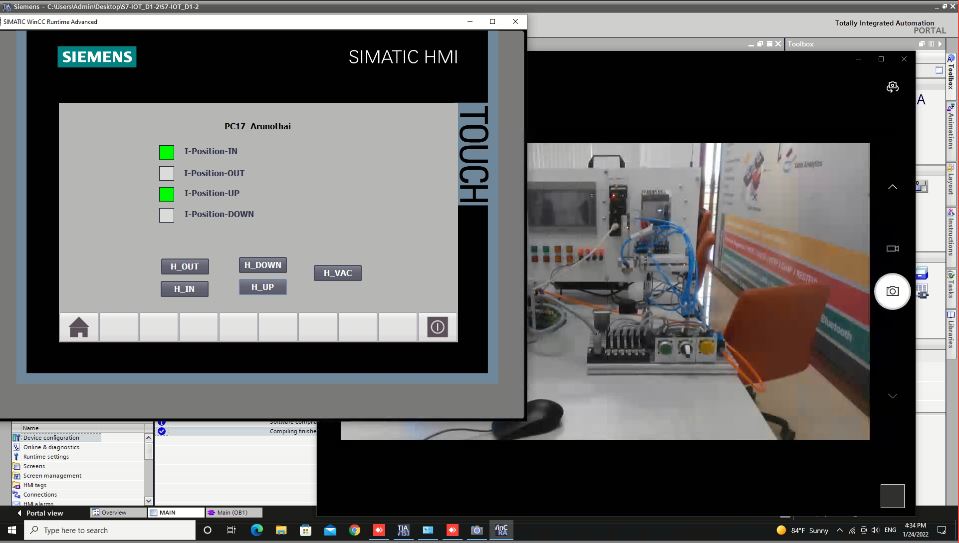Open Google Chrome from the taskbar
The width and height of the screenshot is (959, 543).
[x=354, y=530]
